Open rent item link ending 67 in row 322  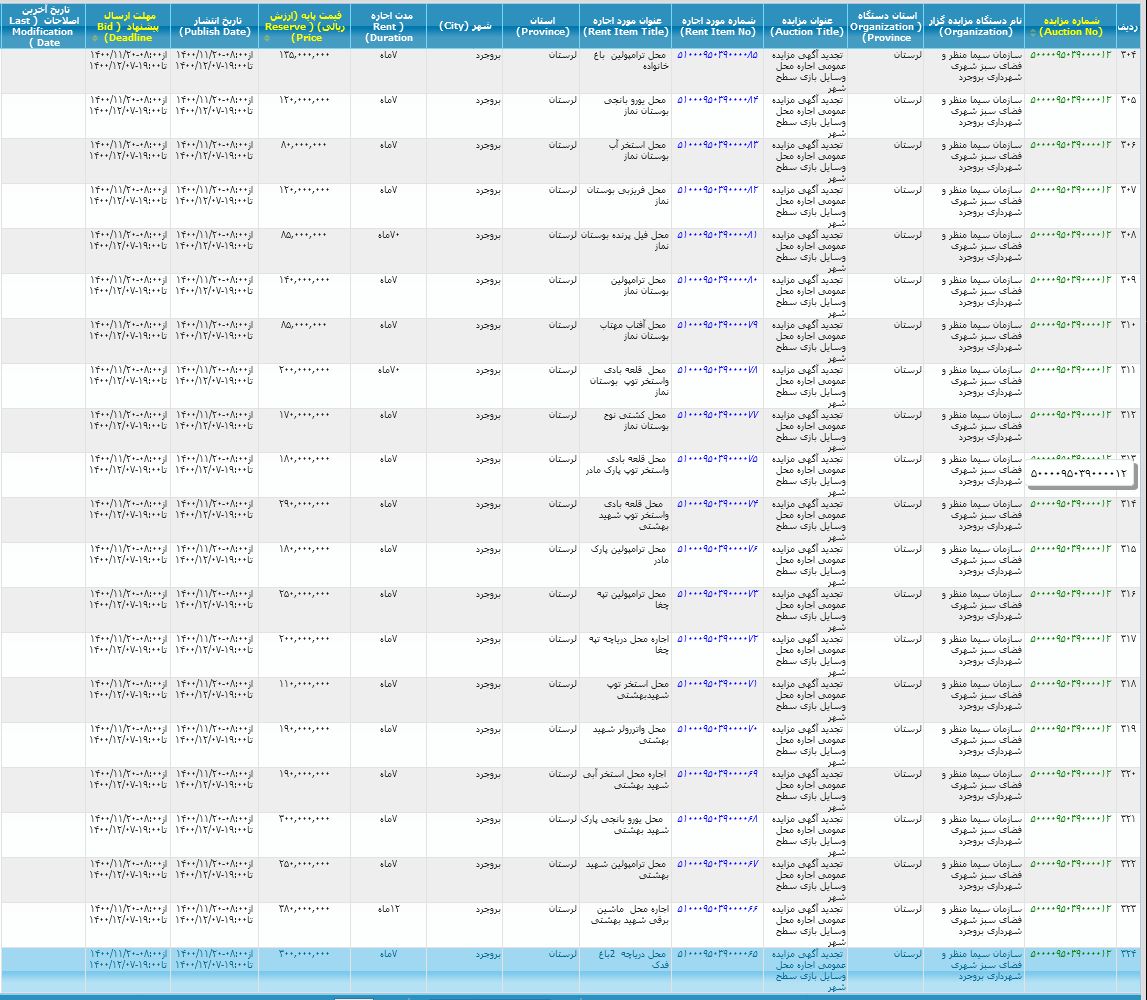click(718, 864)
